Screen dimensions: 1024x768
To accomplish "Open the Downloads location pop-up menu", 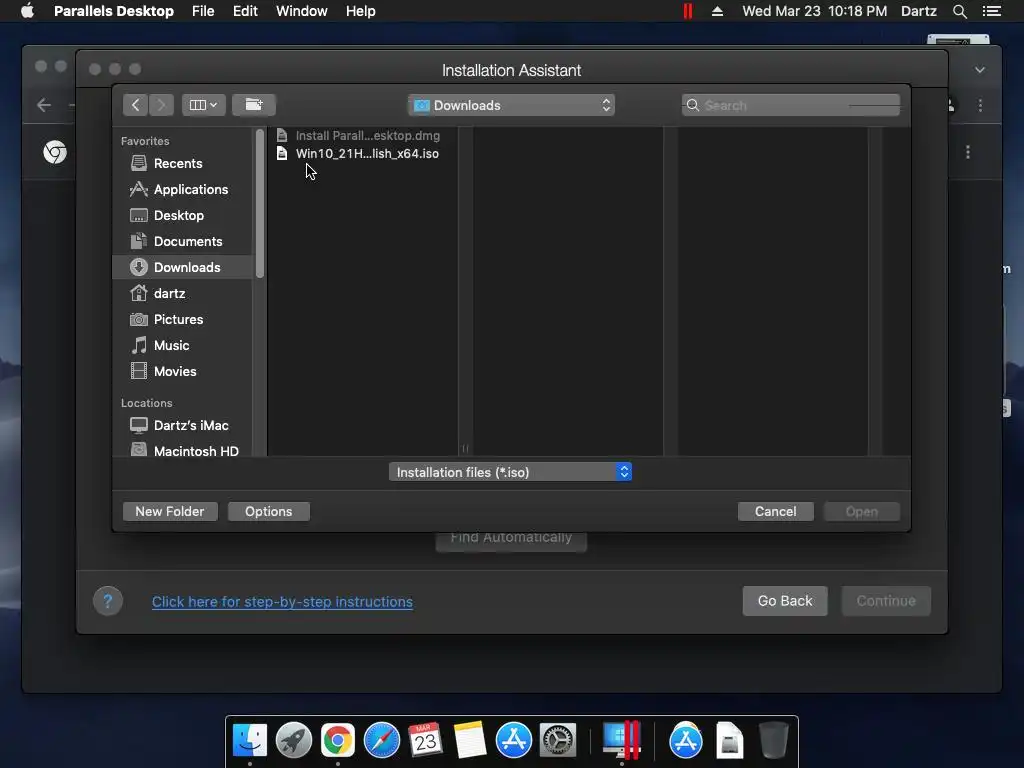I will [511, 105].
